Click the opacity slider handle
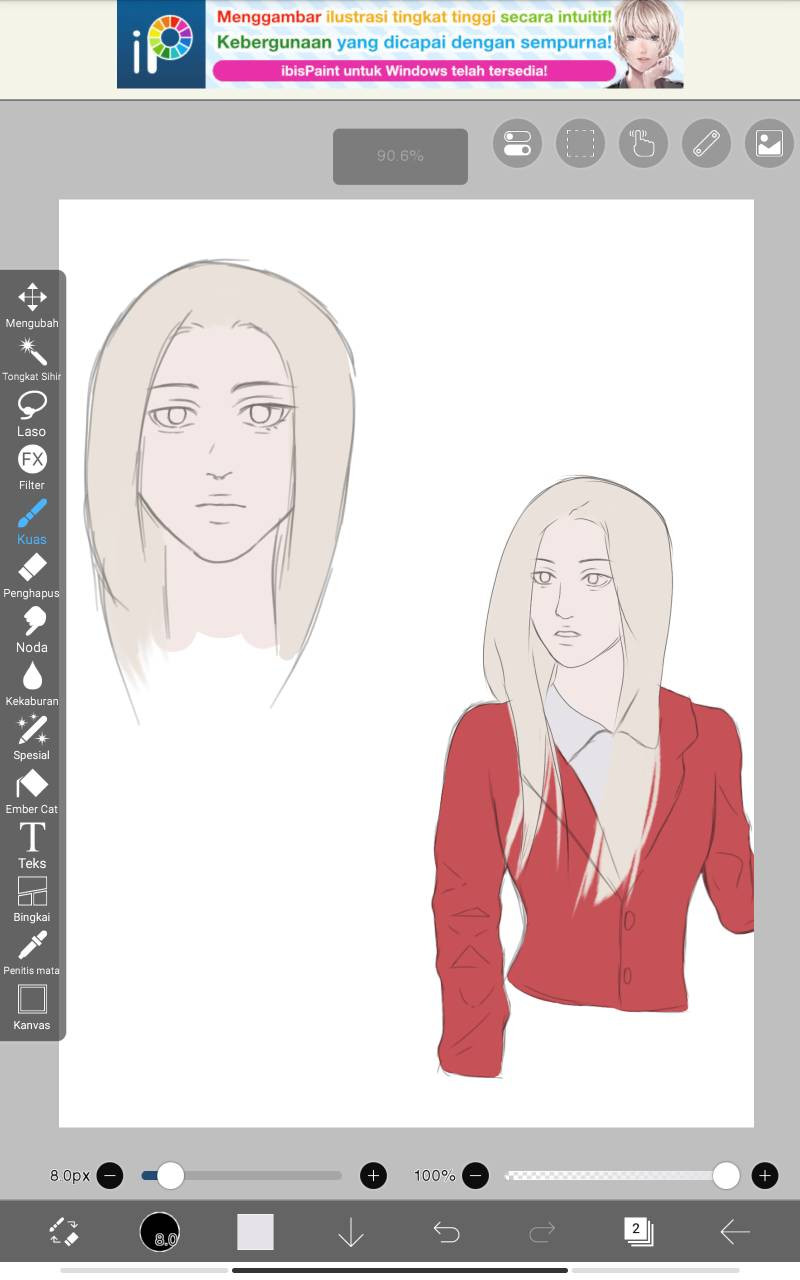The height and width of the screenshot is (1280, 800). [x=726, y=1175]
